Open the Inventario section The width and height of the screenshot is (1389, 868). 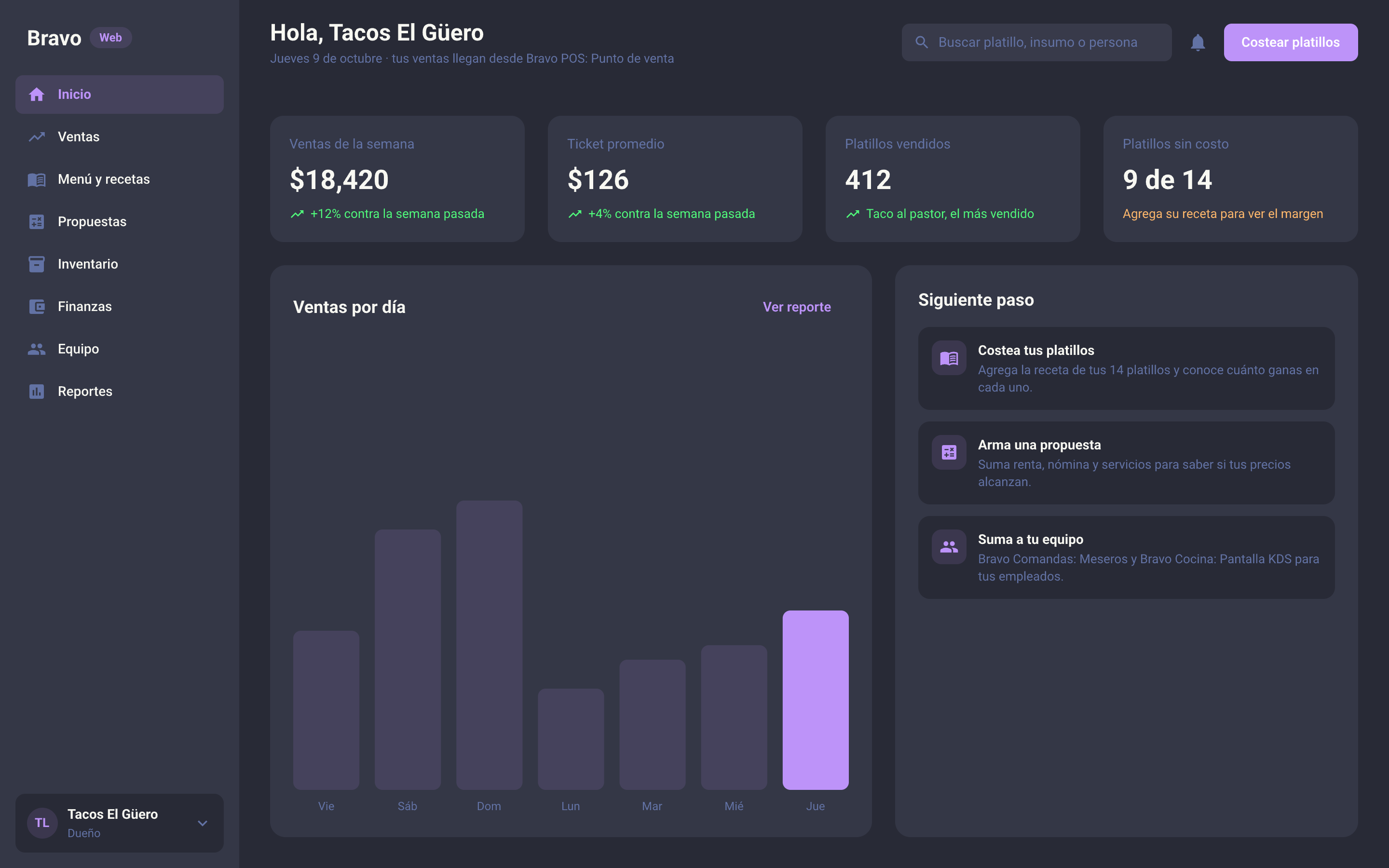point(120,264)
